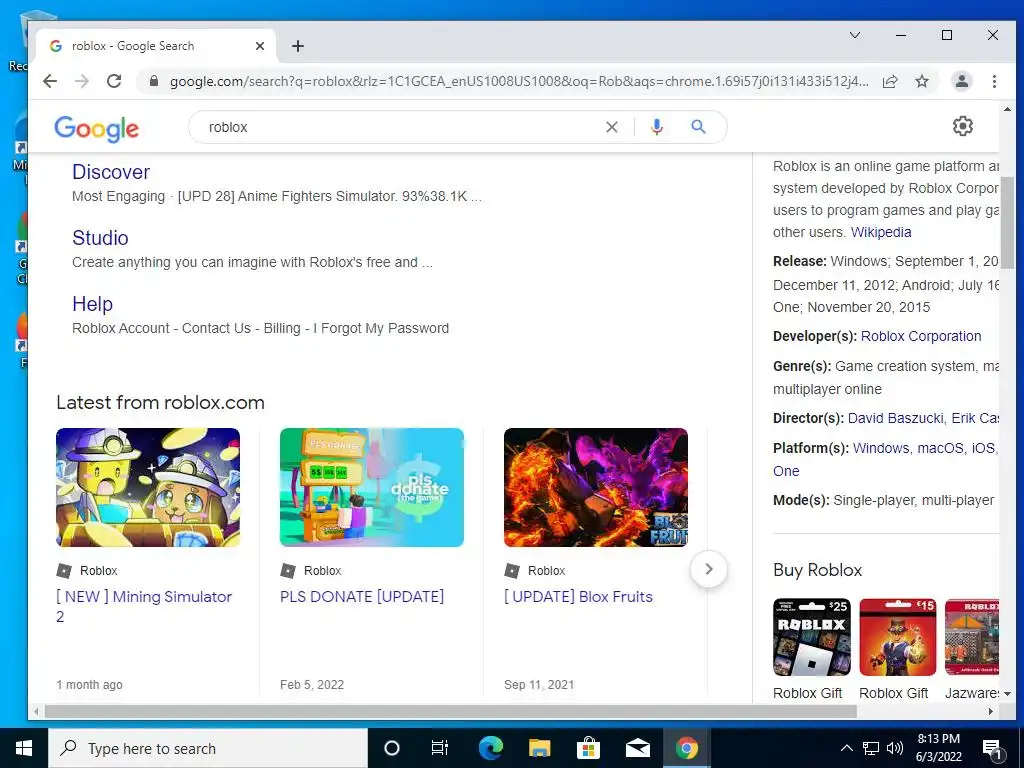Click scrollbar down arrow
Screen dimensions: 1024x768
pyautogui.click(x=1007, y=694)
